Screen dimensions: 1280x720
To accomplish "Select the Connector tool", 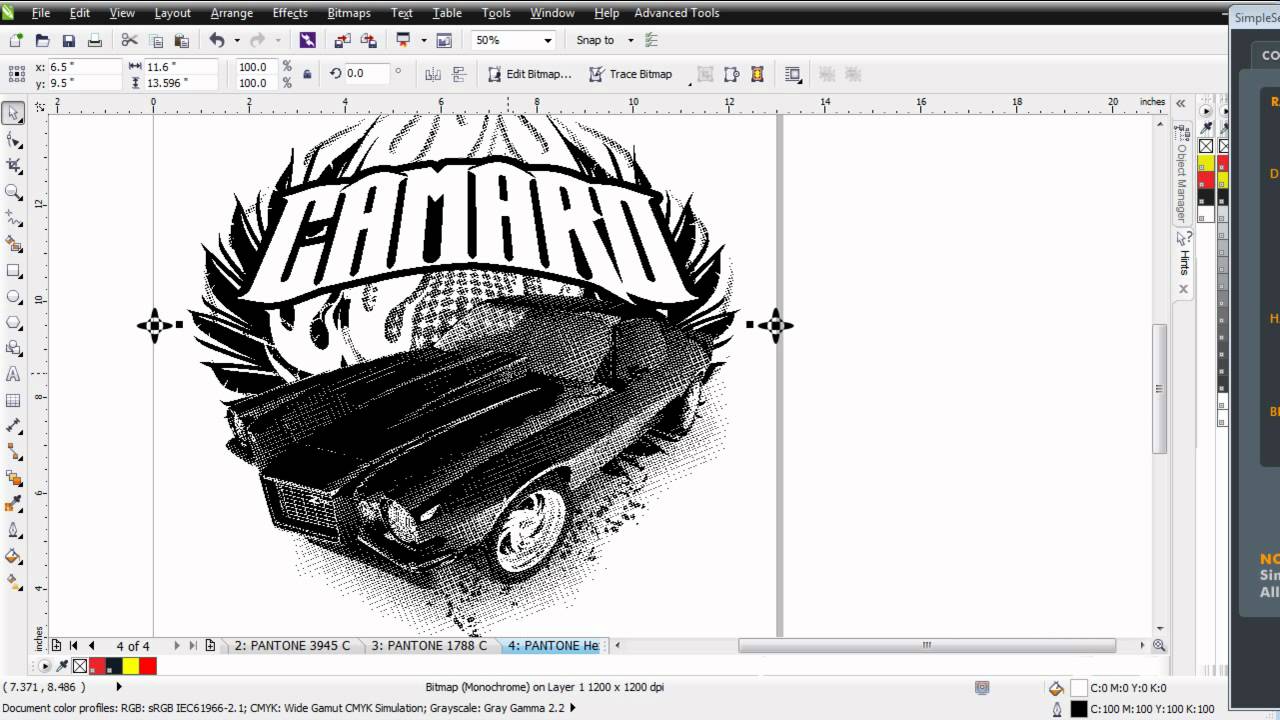I will [14, 452].
